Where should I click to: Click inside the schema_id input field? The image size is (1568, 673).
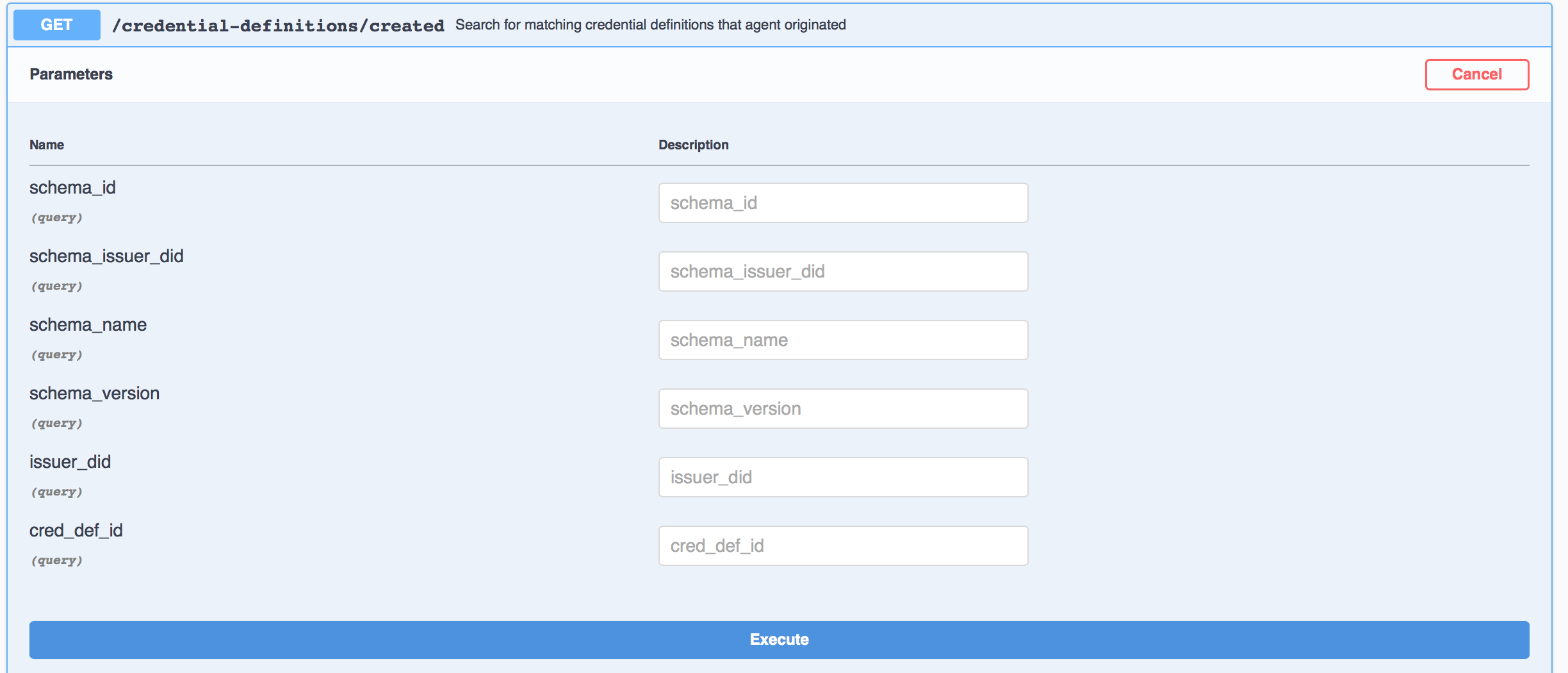[x=842, y=203]
